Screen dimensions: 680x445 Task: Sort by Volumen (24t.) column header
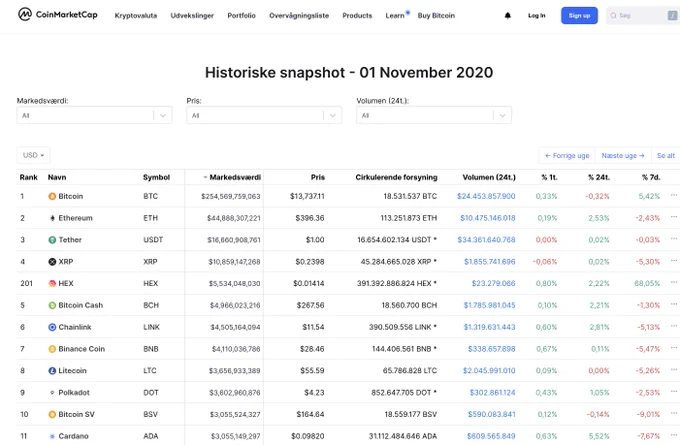(489, 177)
